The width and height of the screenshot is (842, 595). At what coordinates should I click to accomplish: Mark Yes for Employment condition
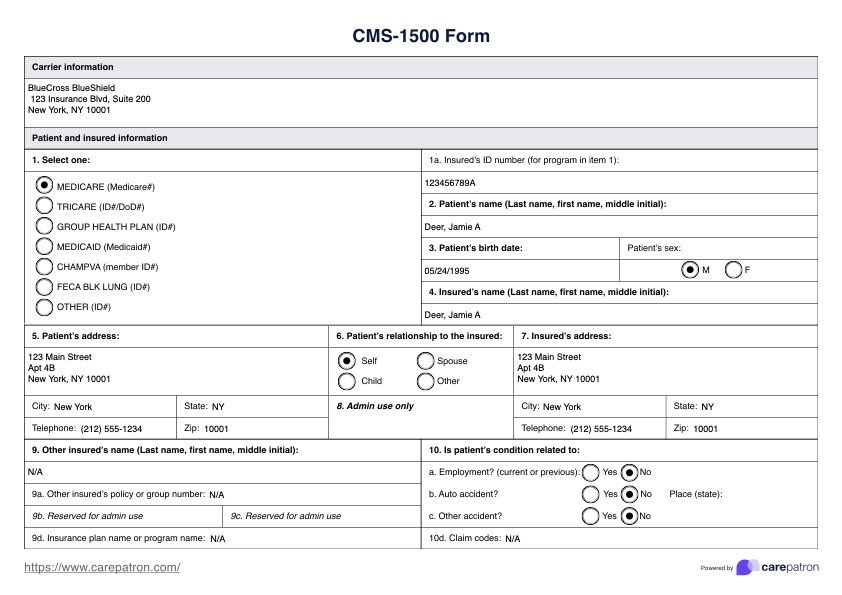(591, 472)
